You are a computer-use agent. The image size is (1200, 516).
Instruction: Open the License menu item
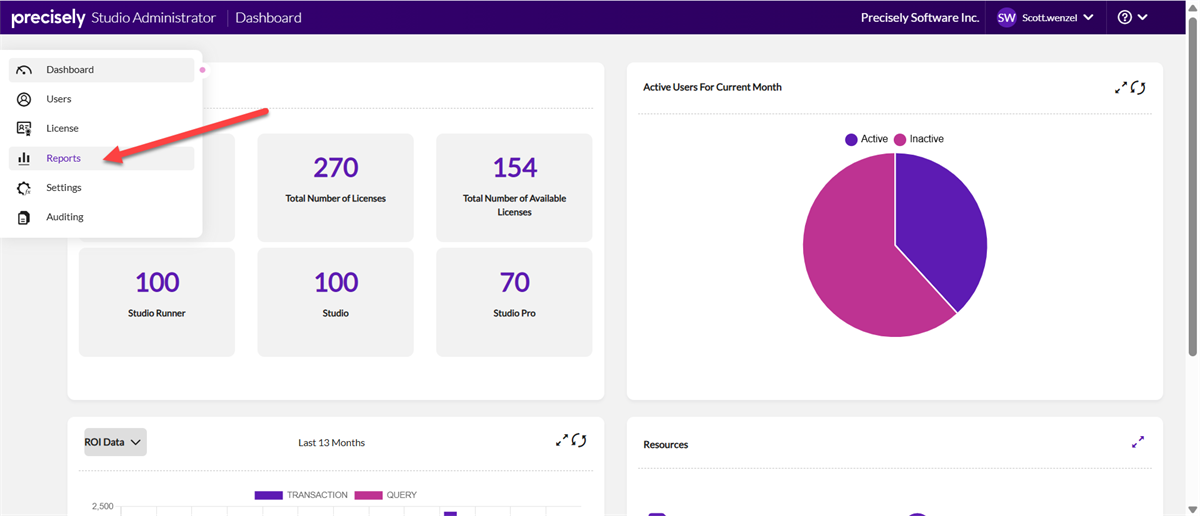(x=101, y=128)
